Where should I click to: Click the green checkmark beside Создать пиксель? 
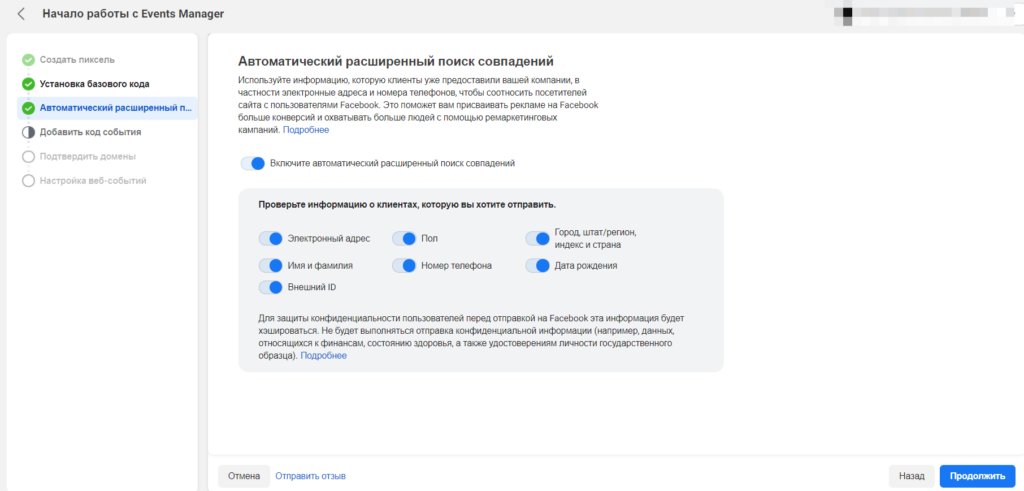28,60
